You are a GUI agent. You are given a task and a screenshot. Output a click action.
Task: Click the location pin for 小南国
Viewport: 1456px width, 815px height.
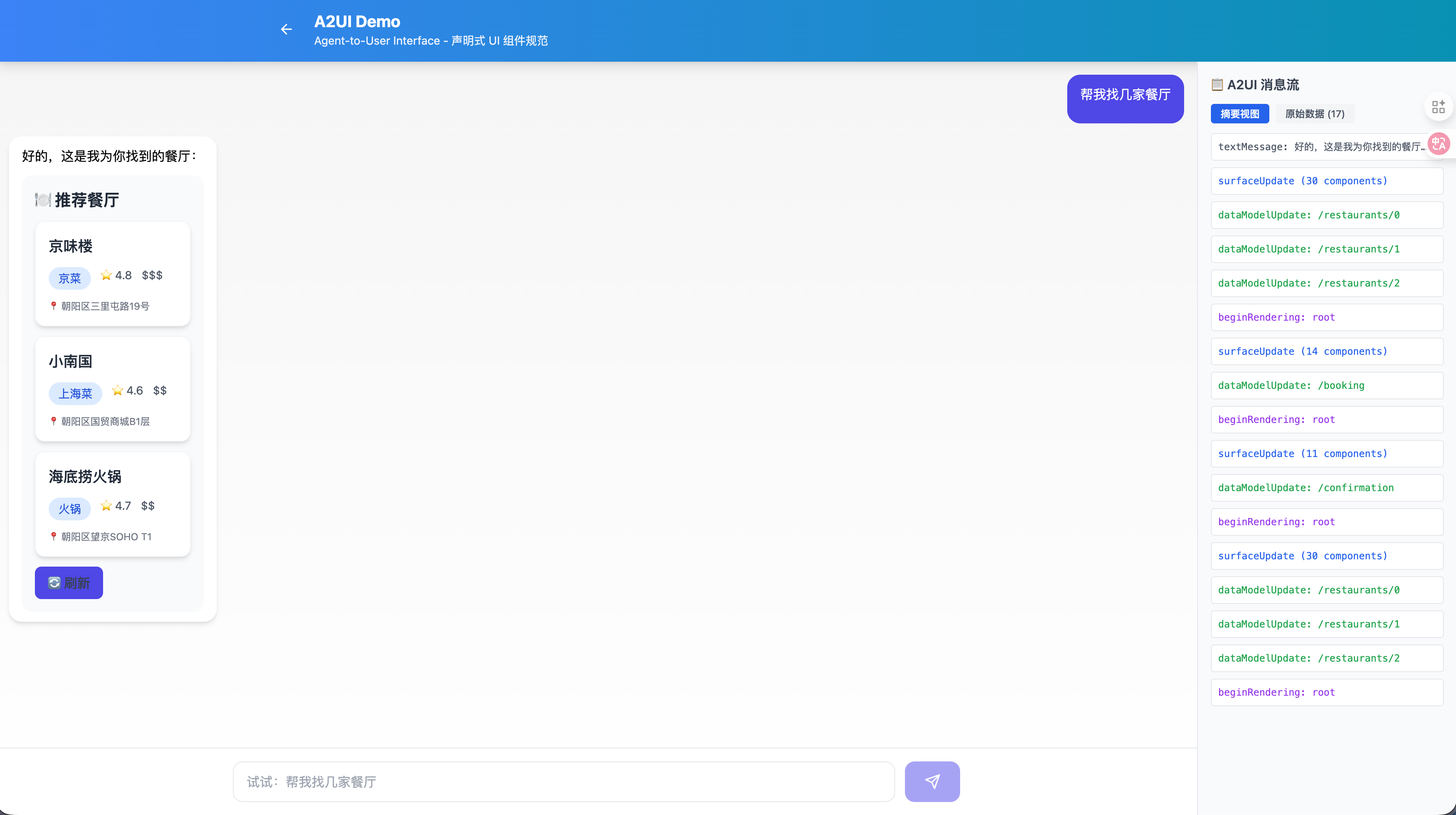54,421
